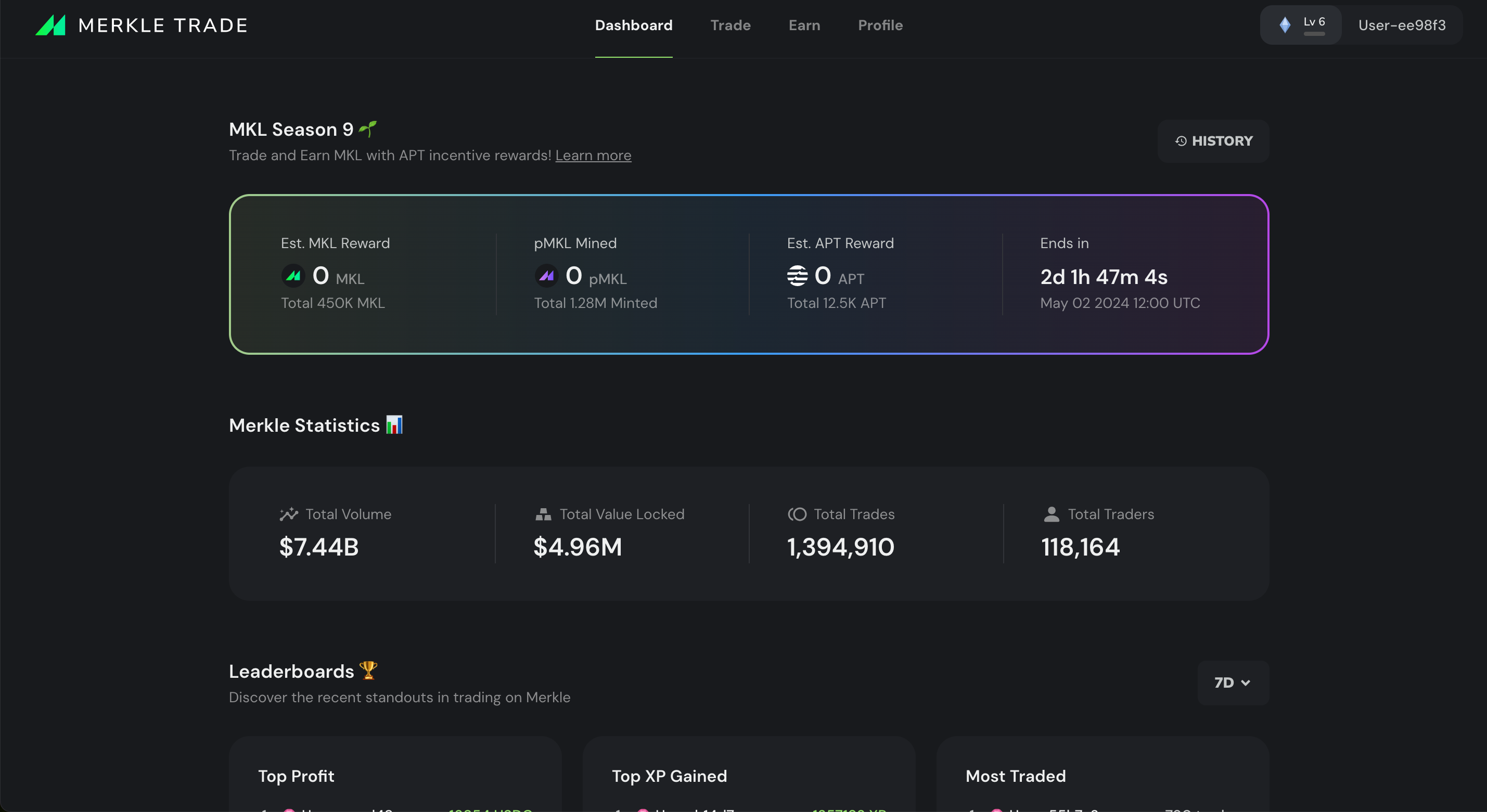The height and width of the screenshot is (812, 1487).
Task: Select the Dashboard tab
Action: click(x=633, y=25)
